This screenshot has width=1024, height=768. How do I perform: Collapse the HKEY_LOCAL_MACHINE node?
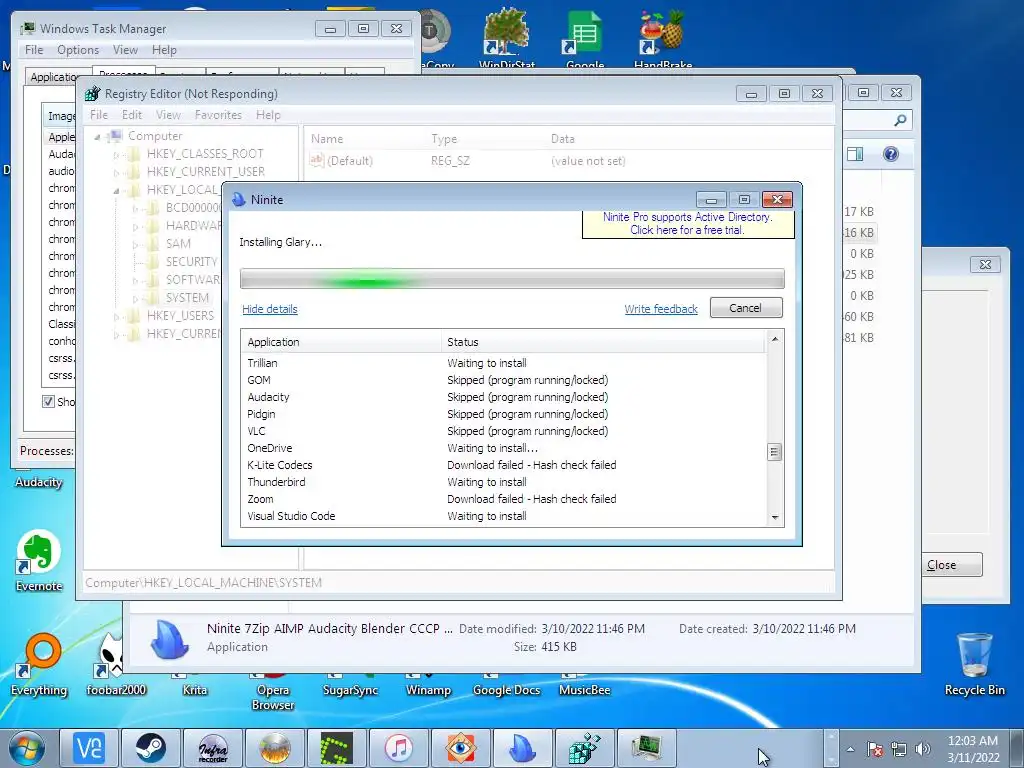click(117, 191)
